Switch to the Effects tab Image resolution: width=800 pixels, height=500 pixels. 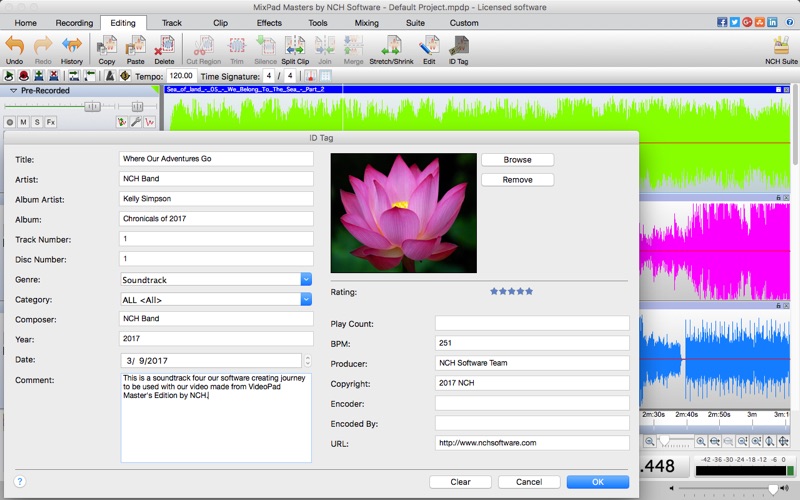269,22
